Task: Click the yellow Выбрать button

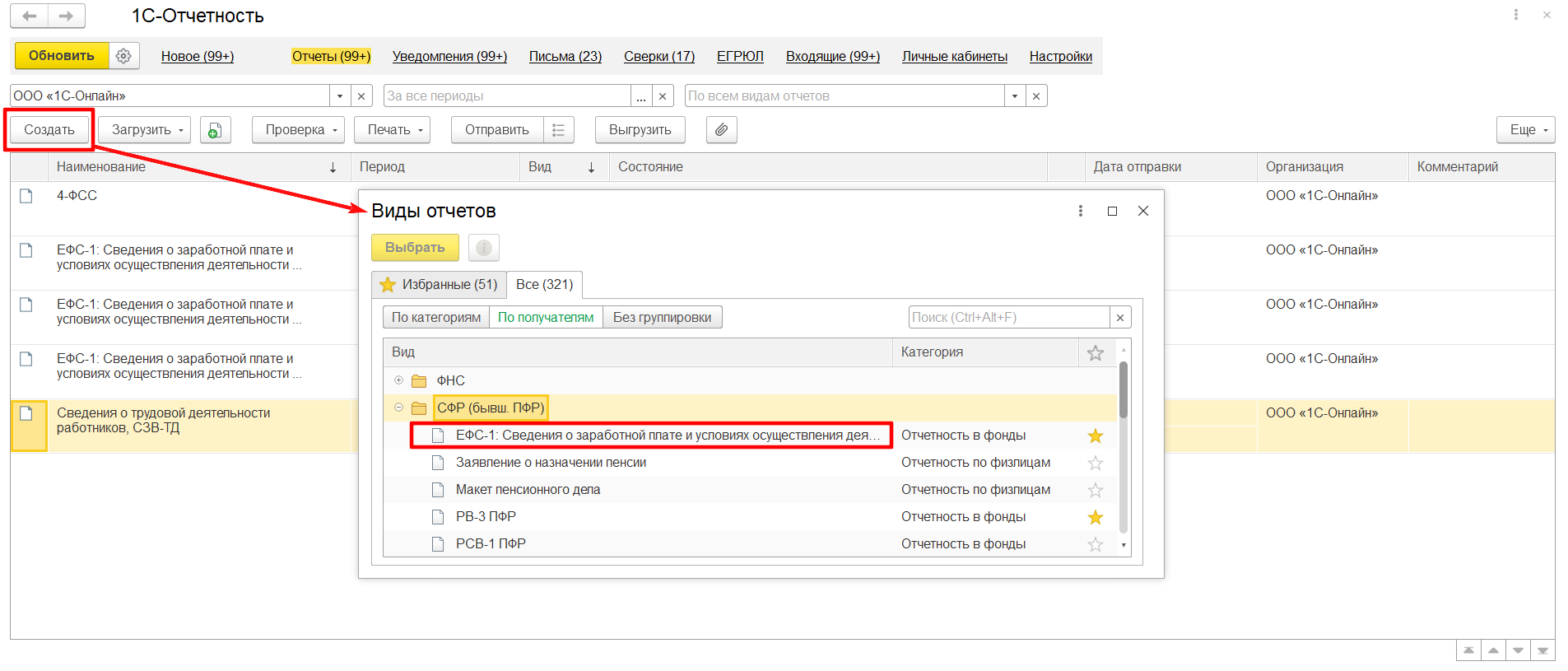Action: pos(415,248)
